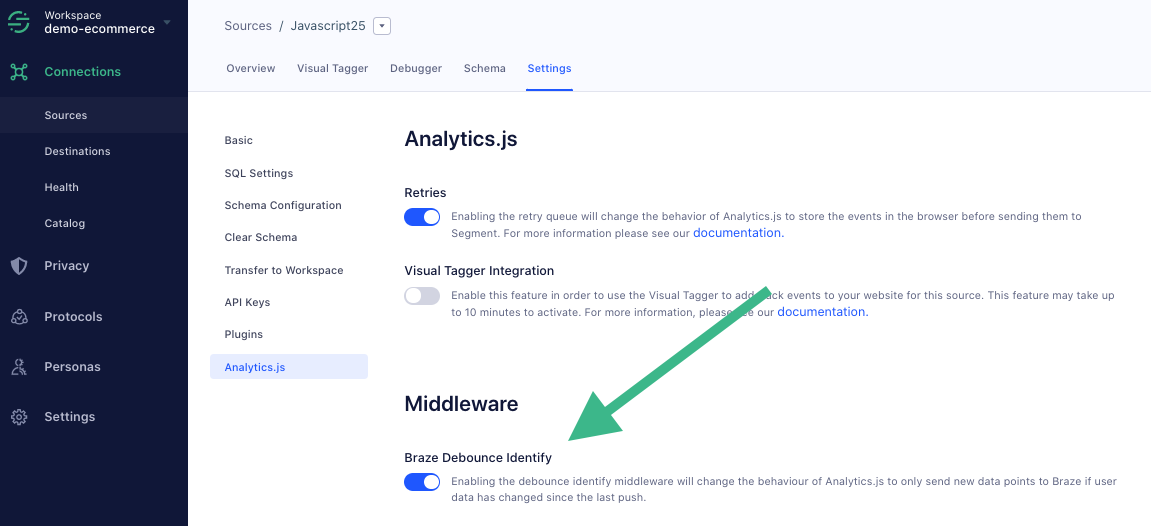1151x526 pixels.
Task: Disable the Retries toggle
Action: [x=422, y=217]
